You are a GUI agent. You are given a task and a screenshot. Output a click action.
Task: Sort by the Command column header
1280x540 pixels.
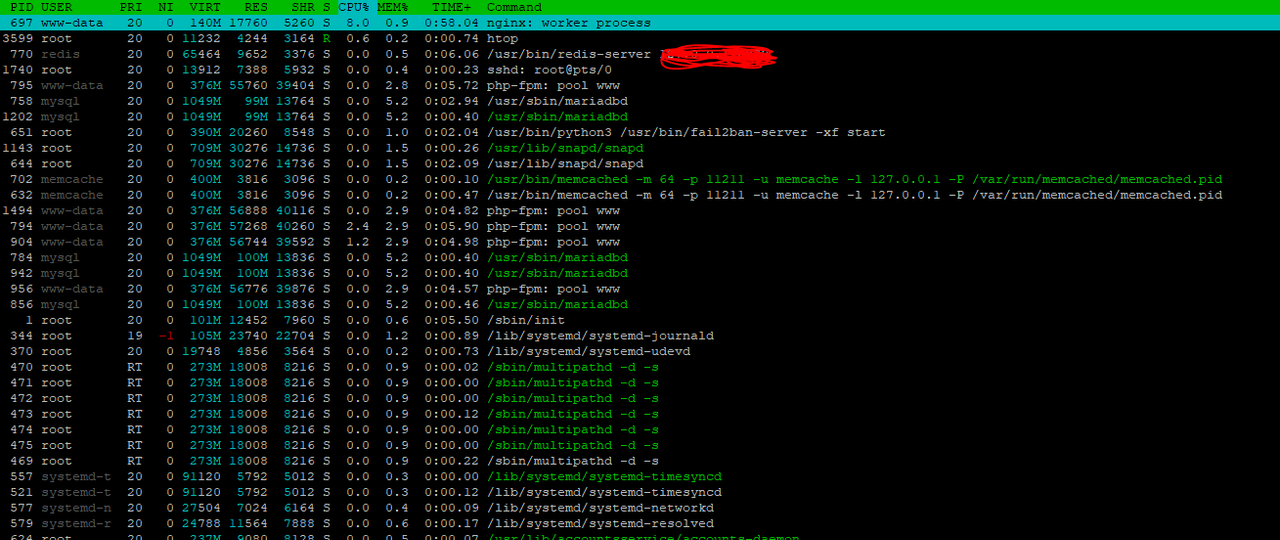(x=514, y=7)
